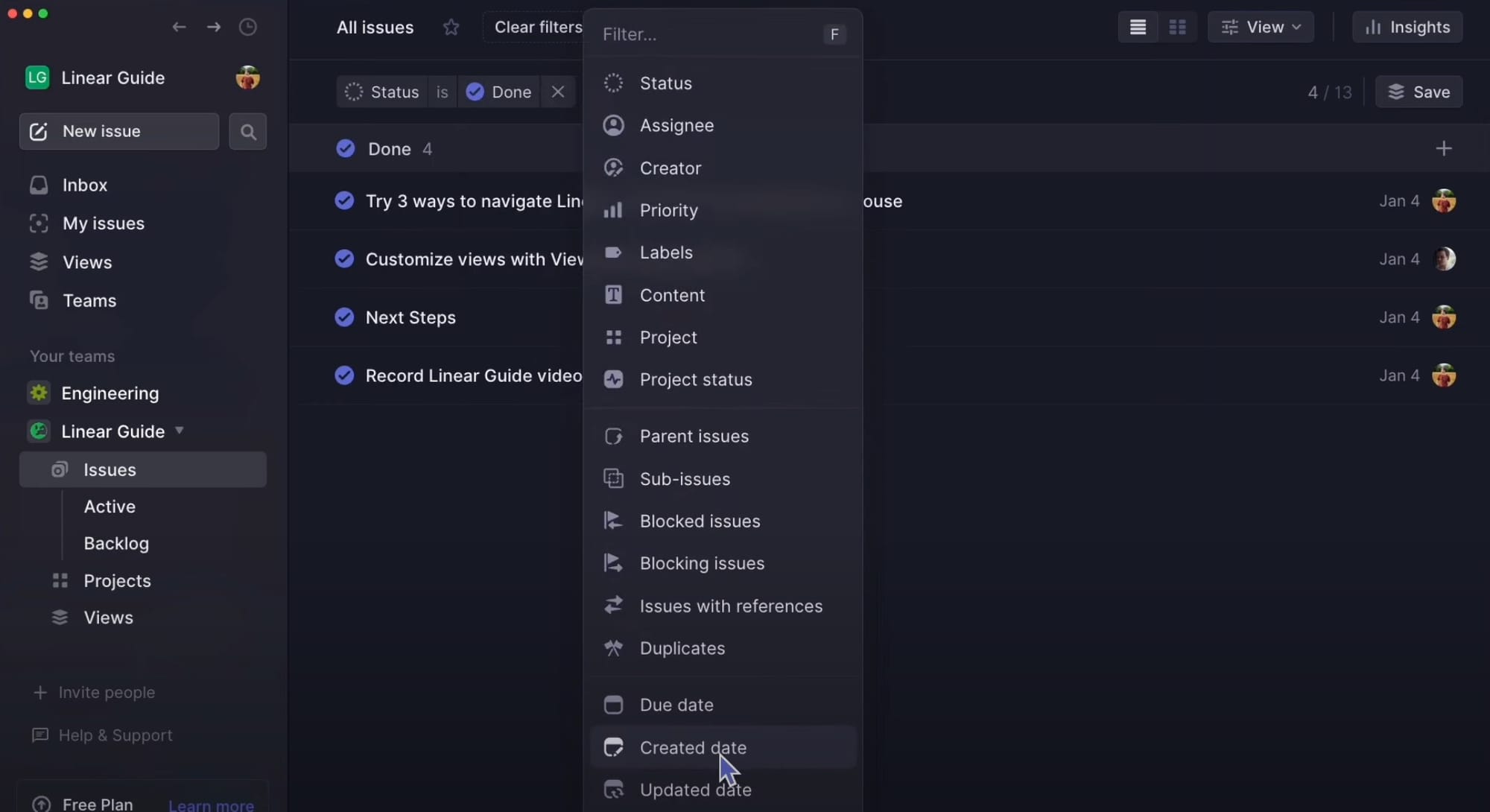The width and height of the screenshot is (1490, 812).
Task: Choose Assignee filter option
Action: click(x=723, y=125)
